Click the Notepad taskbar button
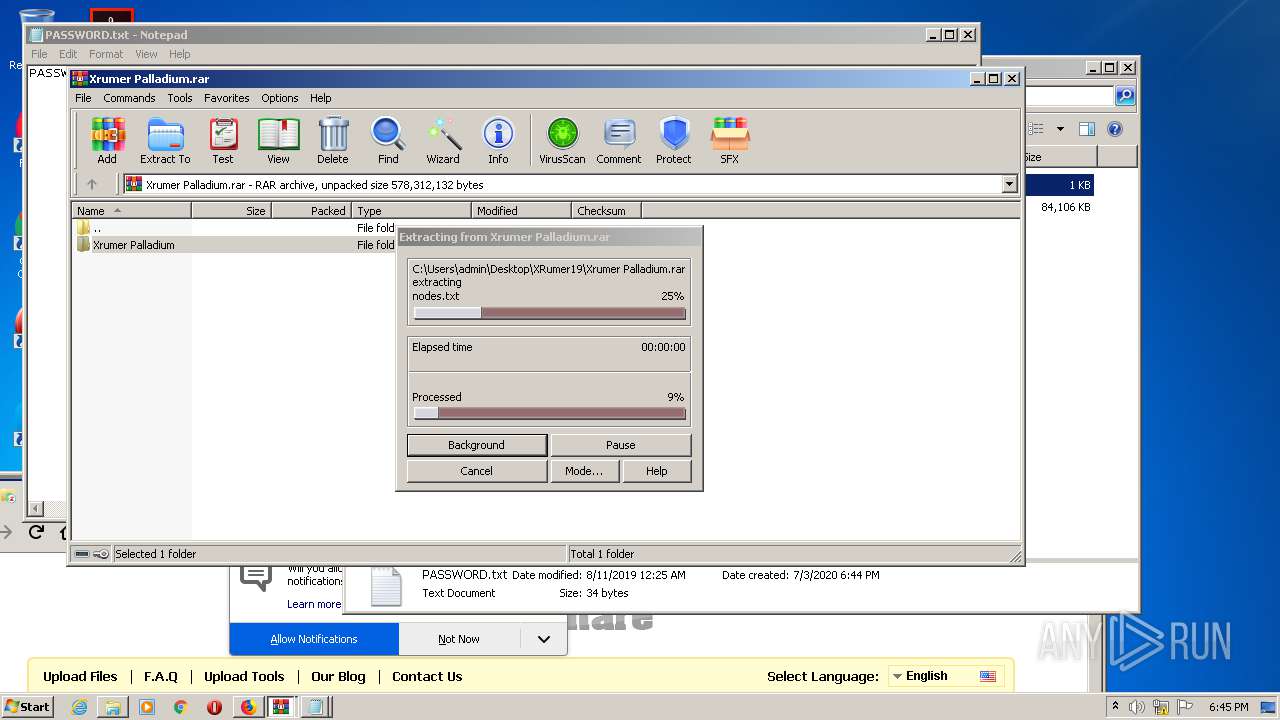Image resolution: width=1280 pixels, height=720 pixels. click(x=316, y=707)
